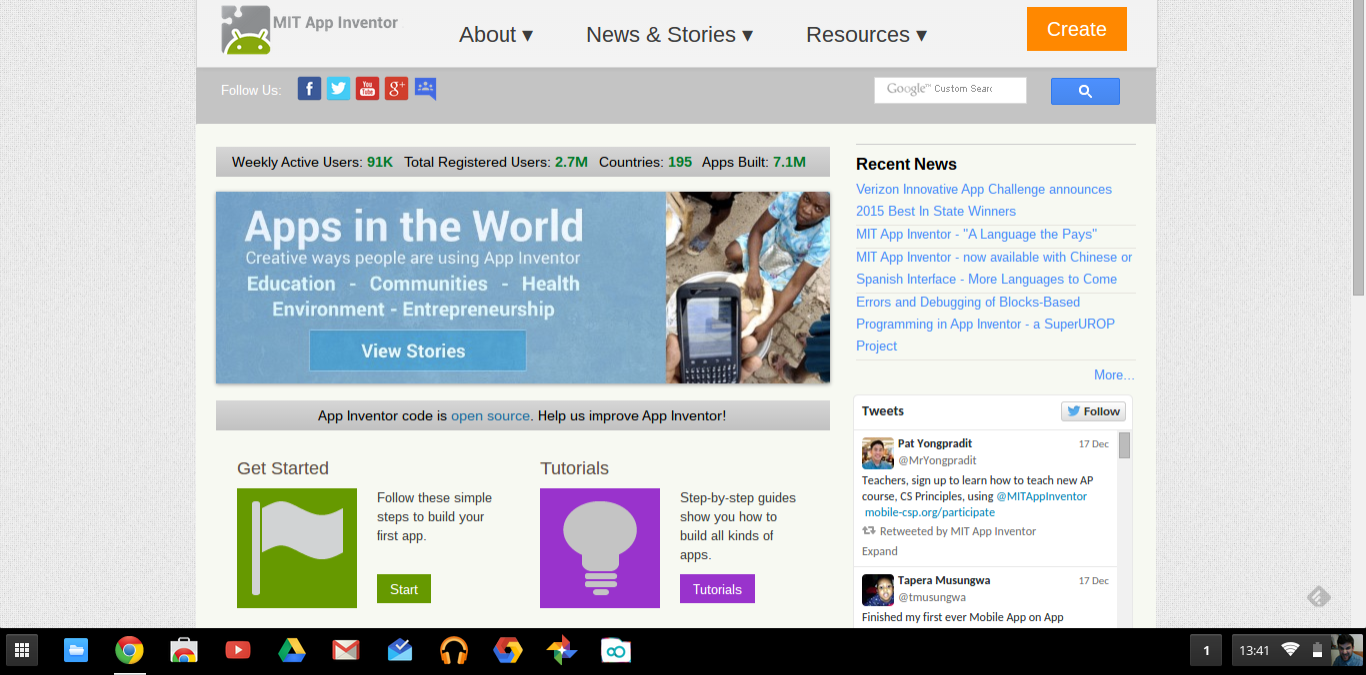Expand the Resources menu
Viewport: 1366px width, 675px height.
pyautogui.click(x=866, y=34)
